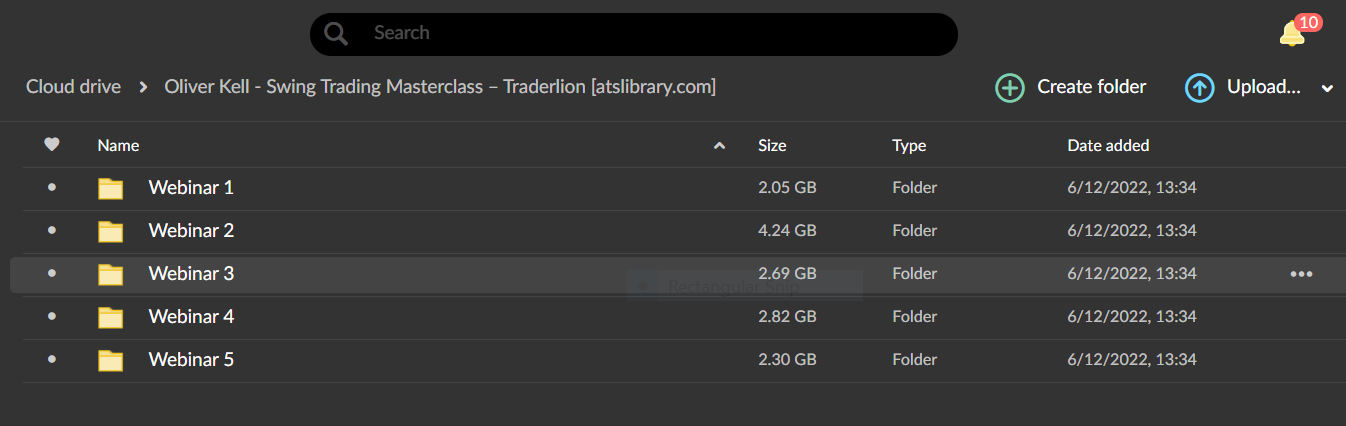Sort by the Type column header
The height and width of the screenshot is (426, 1346).
909,145
